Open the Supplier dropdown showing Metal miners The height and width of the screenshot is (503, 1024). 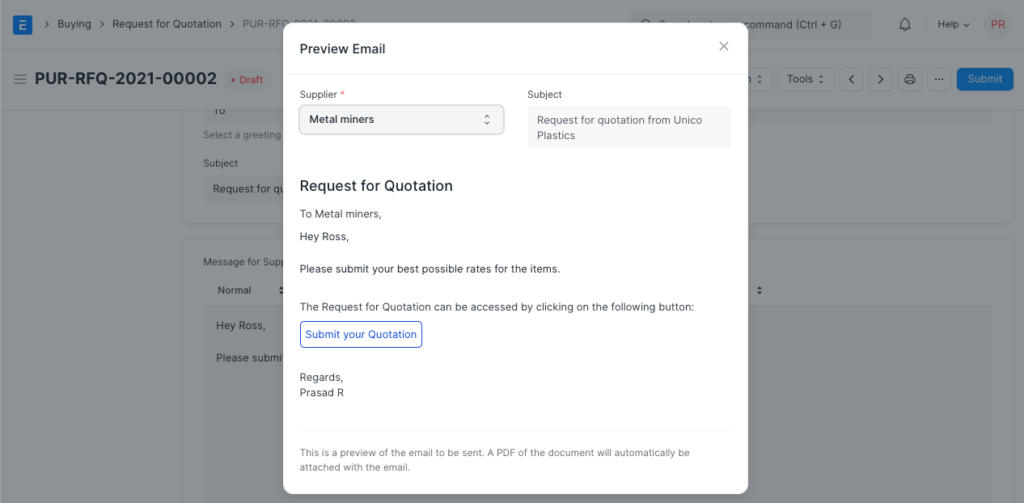tap(401, 120)
